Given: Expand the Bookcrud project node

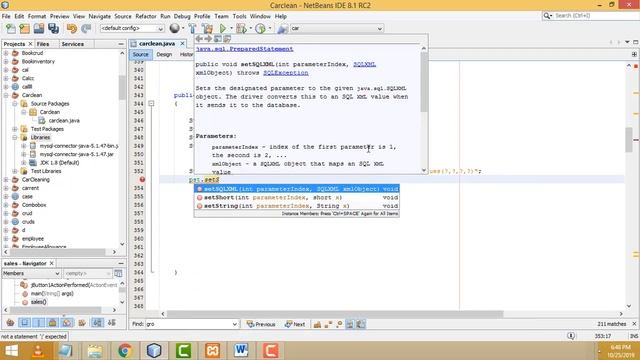Looking at the screenshot, I should [6, 53].
